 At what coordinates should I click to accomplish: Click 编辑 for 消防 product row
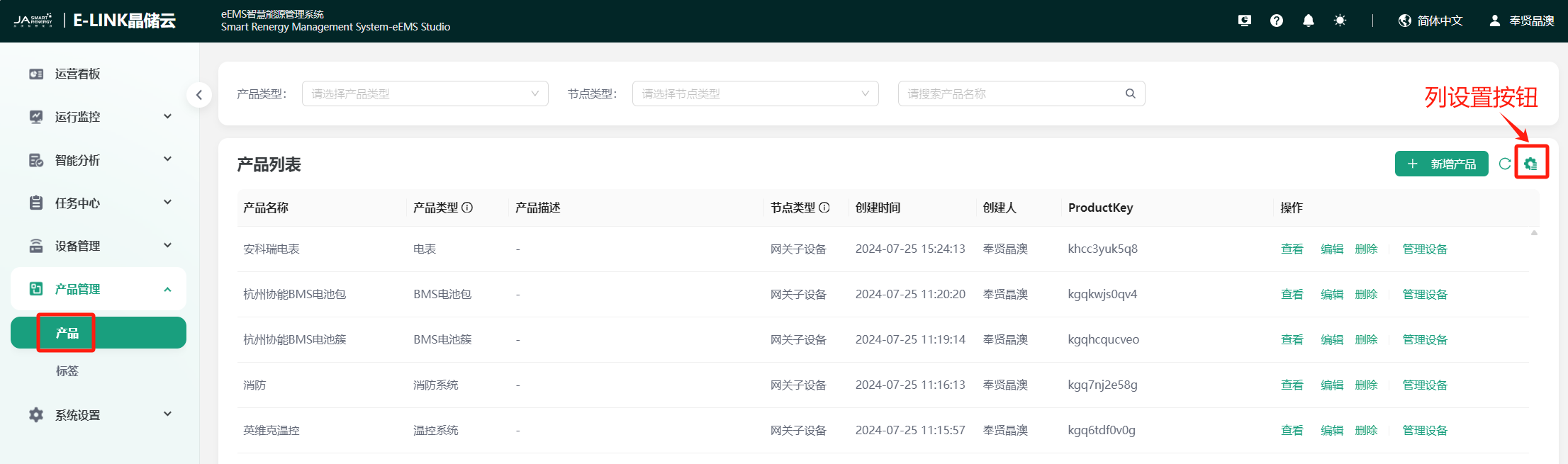1331,385
